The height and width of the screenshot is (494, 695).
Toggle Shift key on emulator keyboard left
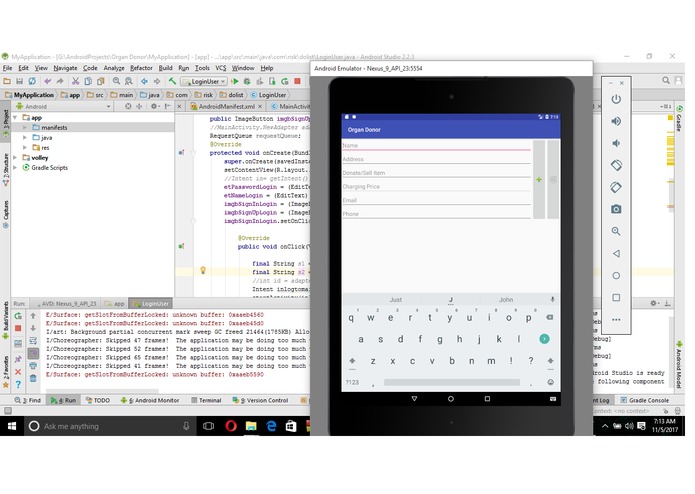point(352,361)
